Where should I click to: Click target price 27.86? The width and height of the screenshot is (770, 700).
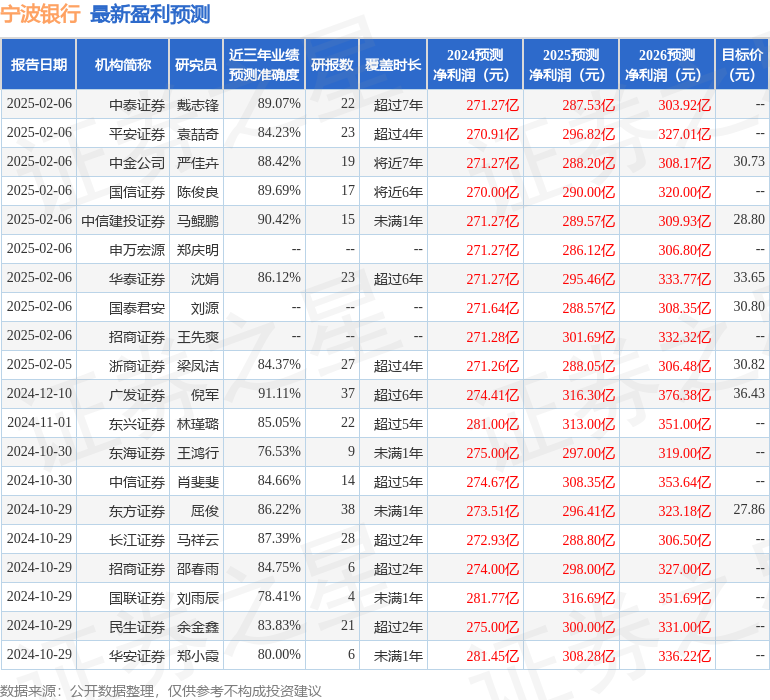tap(749, 509)
